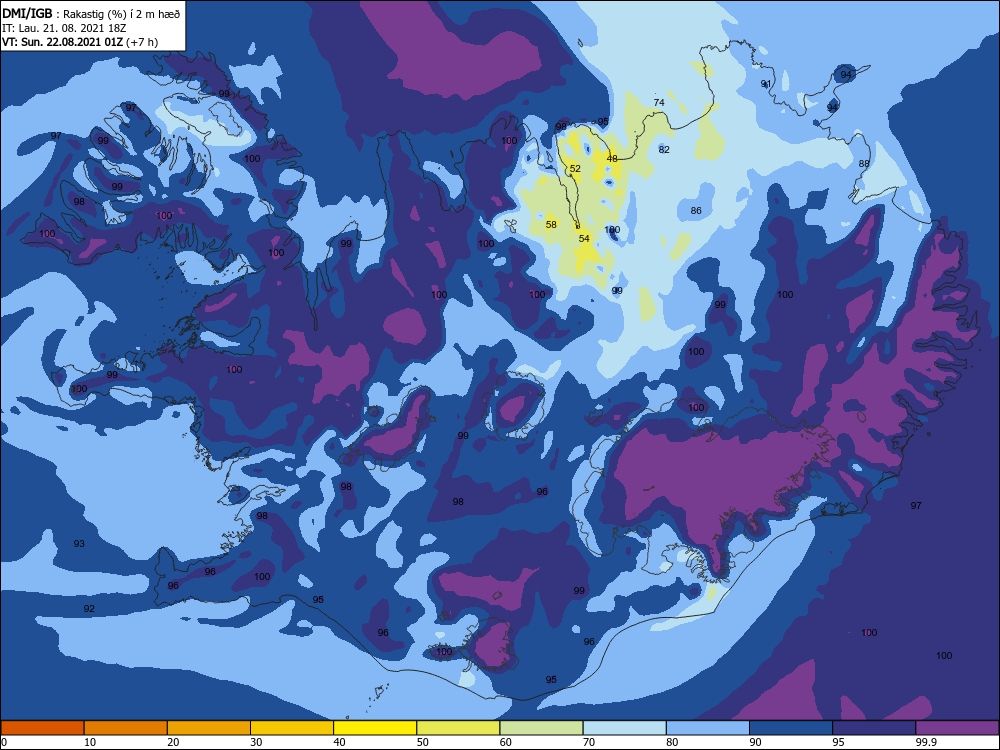Click the legend tick label '10'
Viewport: 1000px width, 750px height.
90,742
